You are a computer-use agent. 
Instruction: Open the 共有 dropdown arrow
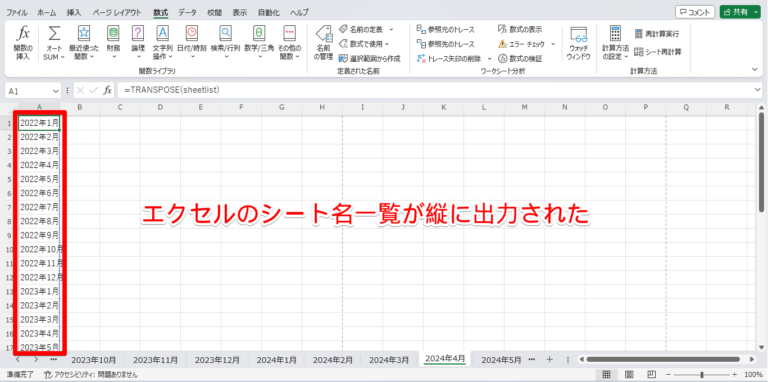click(757, 12)
